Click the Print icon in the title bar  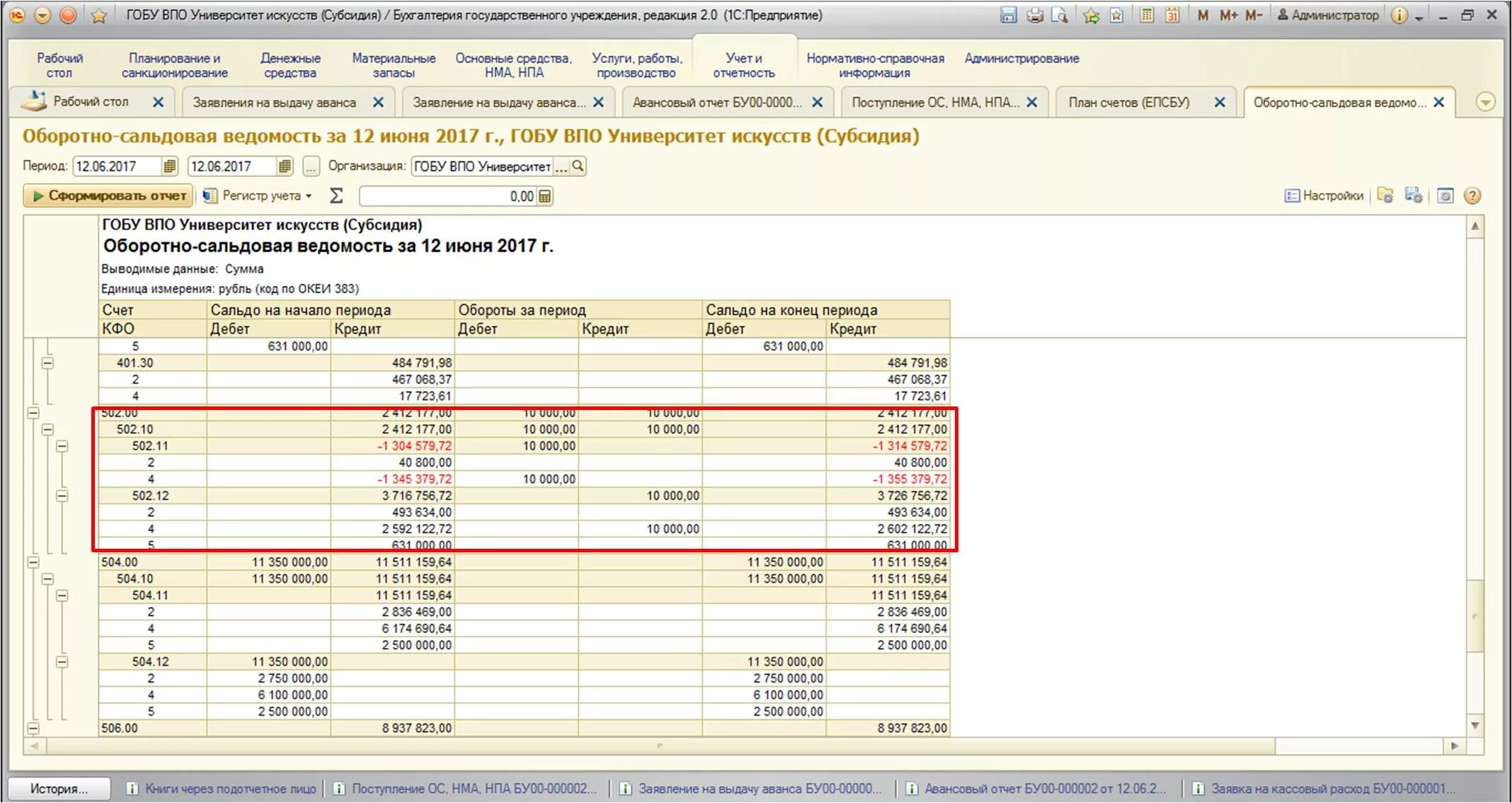1035,15
